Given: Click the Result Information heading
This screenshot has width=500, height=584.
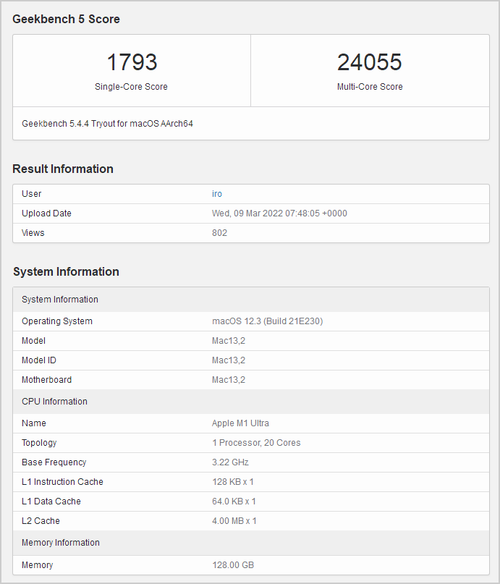Looking at the screenshot, I should point(63,169).
